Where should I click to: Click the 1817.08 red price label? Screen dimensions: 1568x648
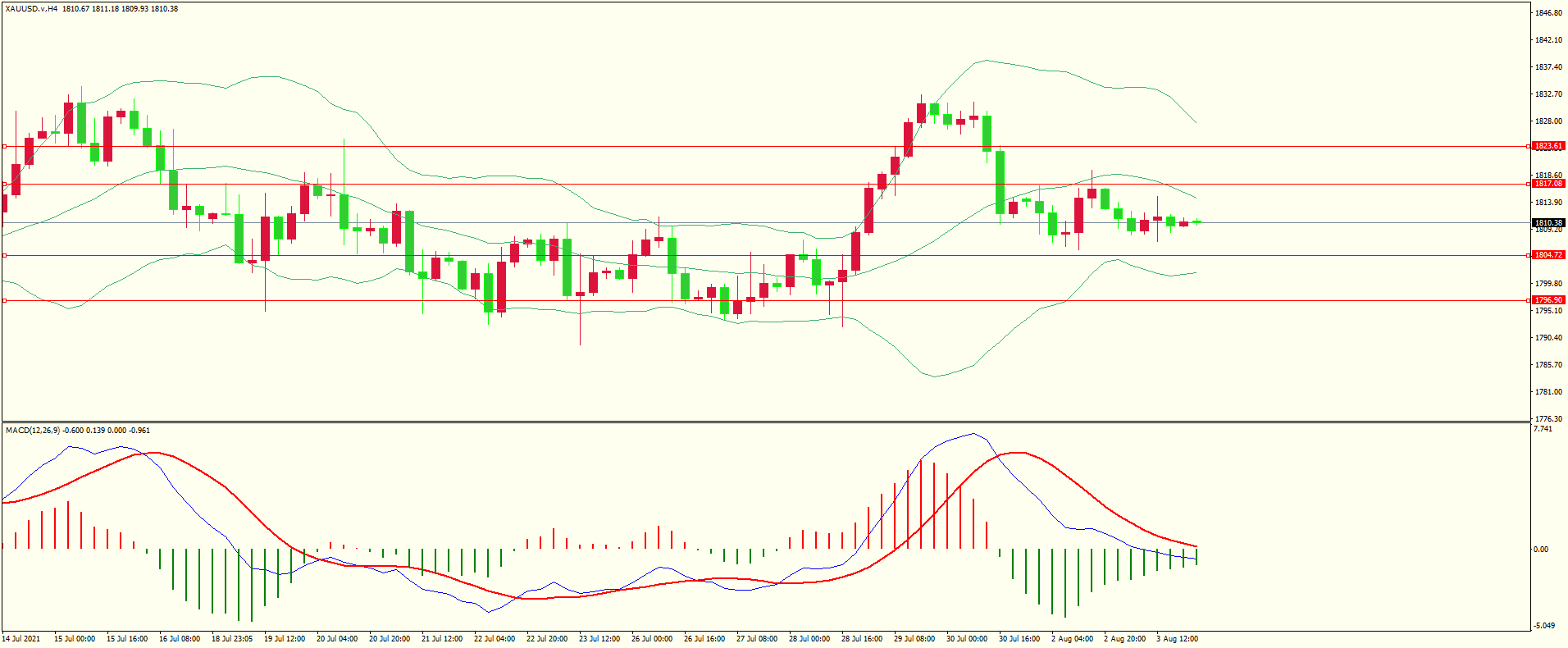1548,184
